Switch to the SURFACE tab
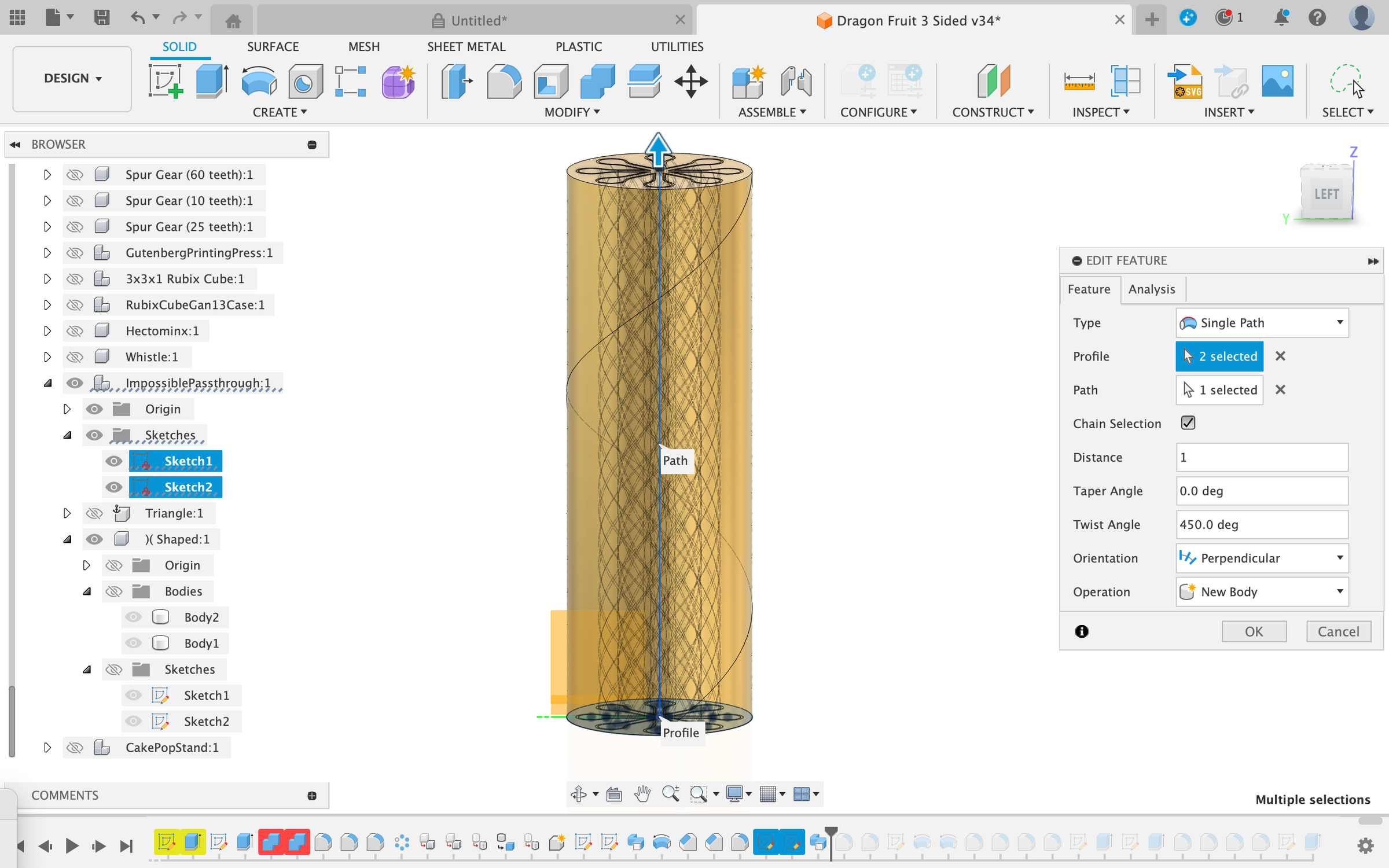The height and width of the screenshot is (868, 1389). coord(273,46)
